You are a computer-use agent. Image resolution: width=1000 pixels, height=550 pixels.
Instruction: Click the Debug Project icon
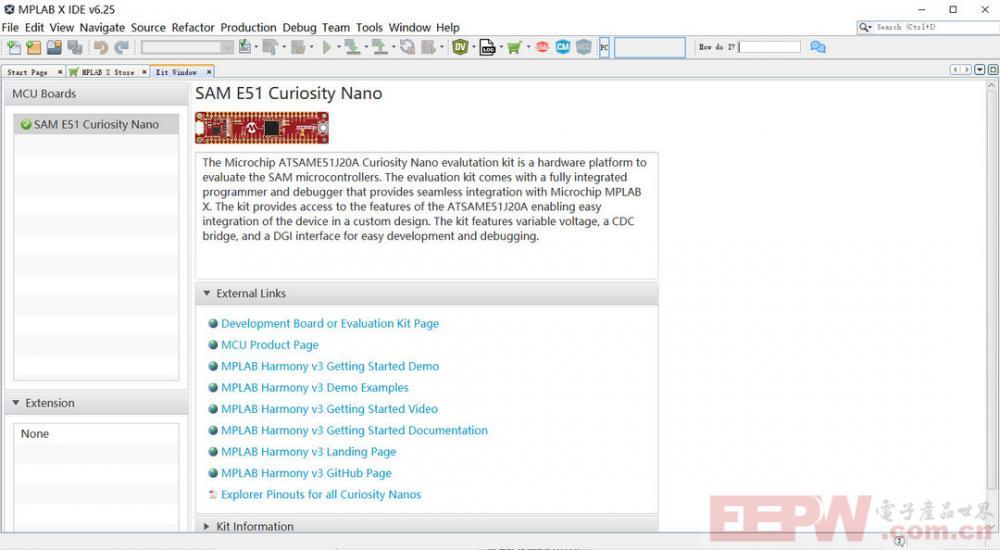429,47
